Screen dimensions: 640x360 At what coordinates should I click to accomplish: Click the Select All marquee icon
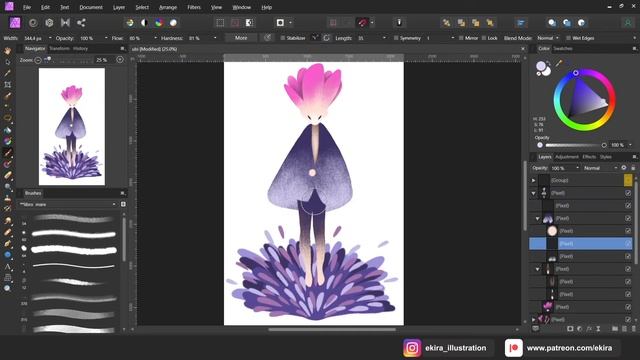click(x=220, y=23)
